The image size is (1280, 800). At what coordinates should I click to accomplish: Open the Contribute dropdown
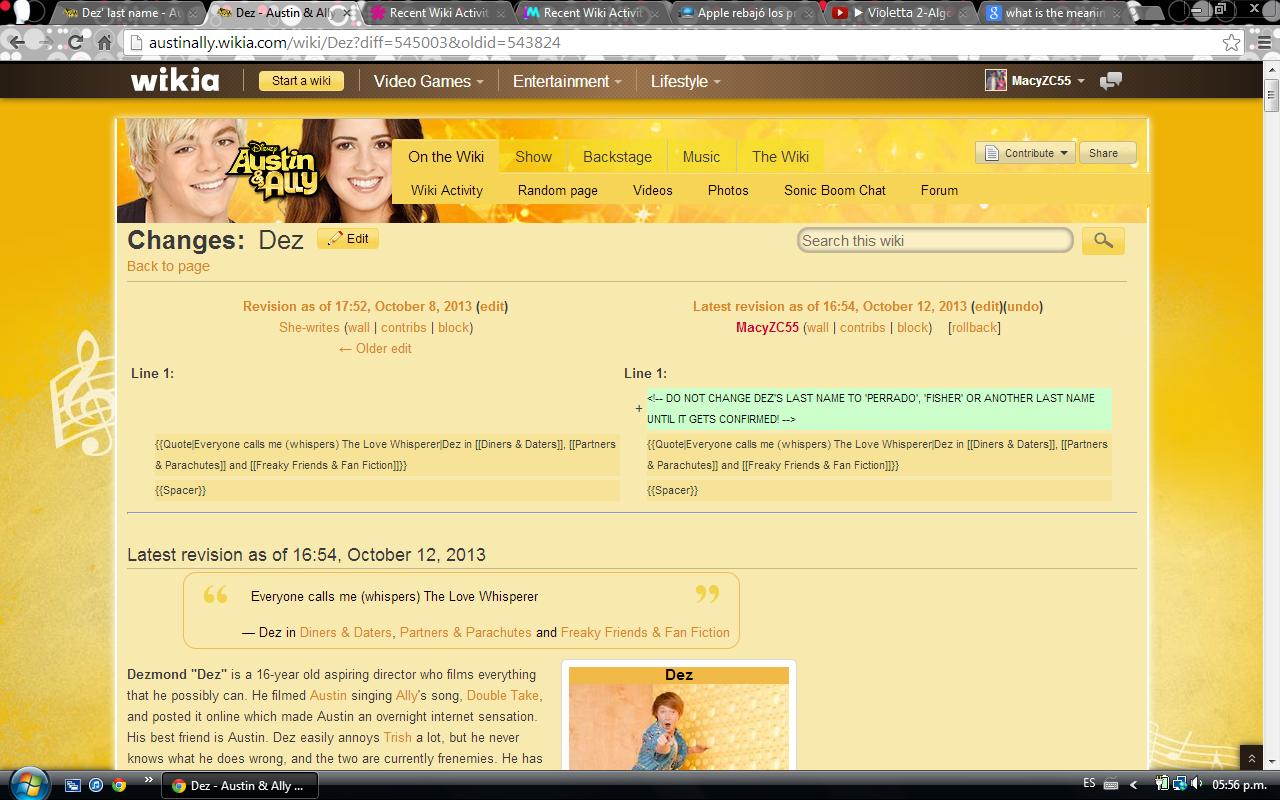coord(1025,153)
